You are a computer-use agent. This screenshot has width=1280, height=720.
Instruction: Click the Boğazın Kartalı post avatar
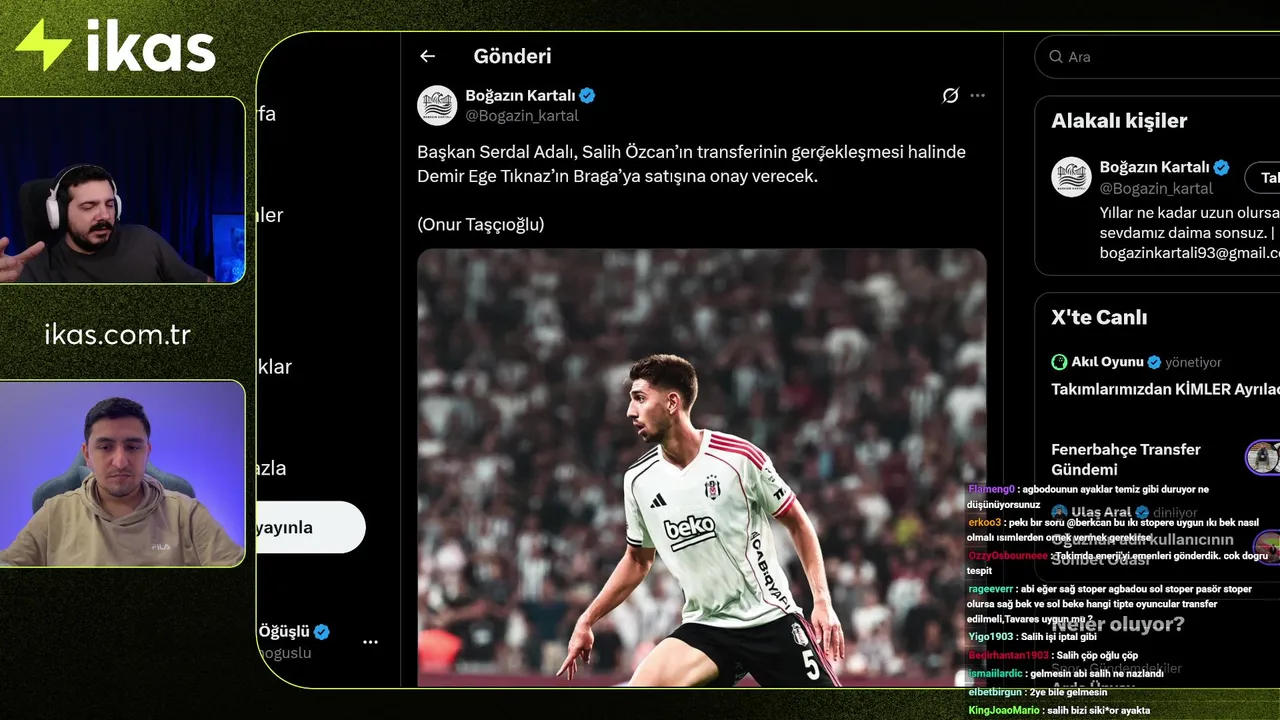[437, 105]
